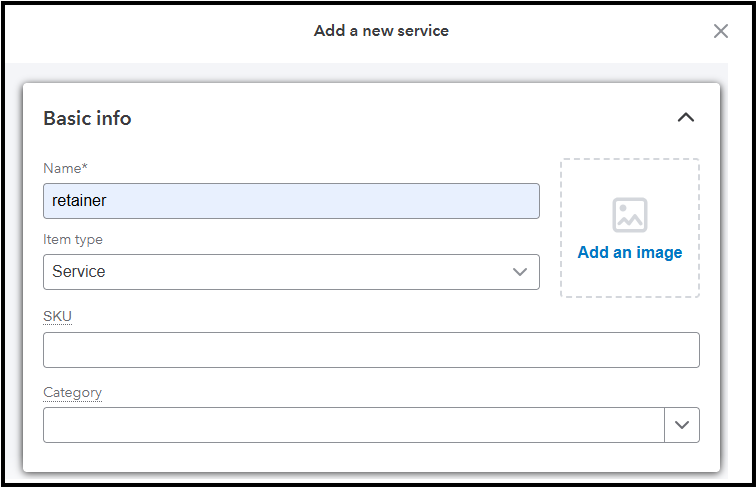Close the Add a new service dialog

(721, 31)
